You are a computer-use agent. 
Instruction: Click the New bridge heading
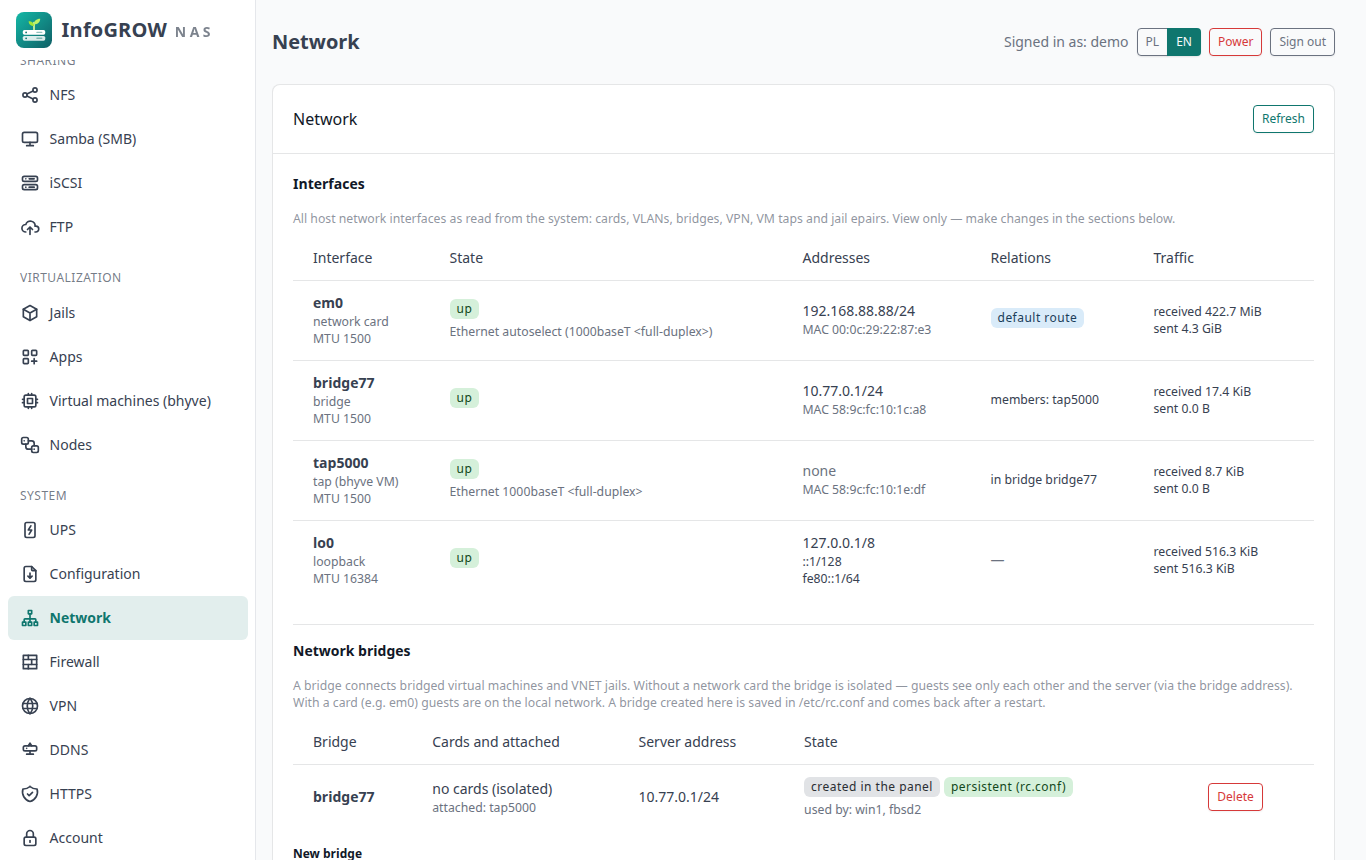click(327, 854)
